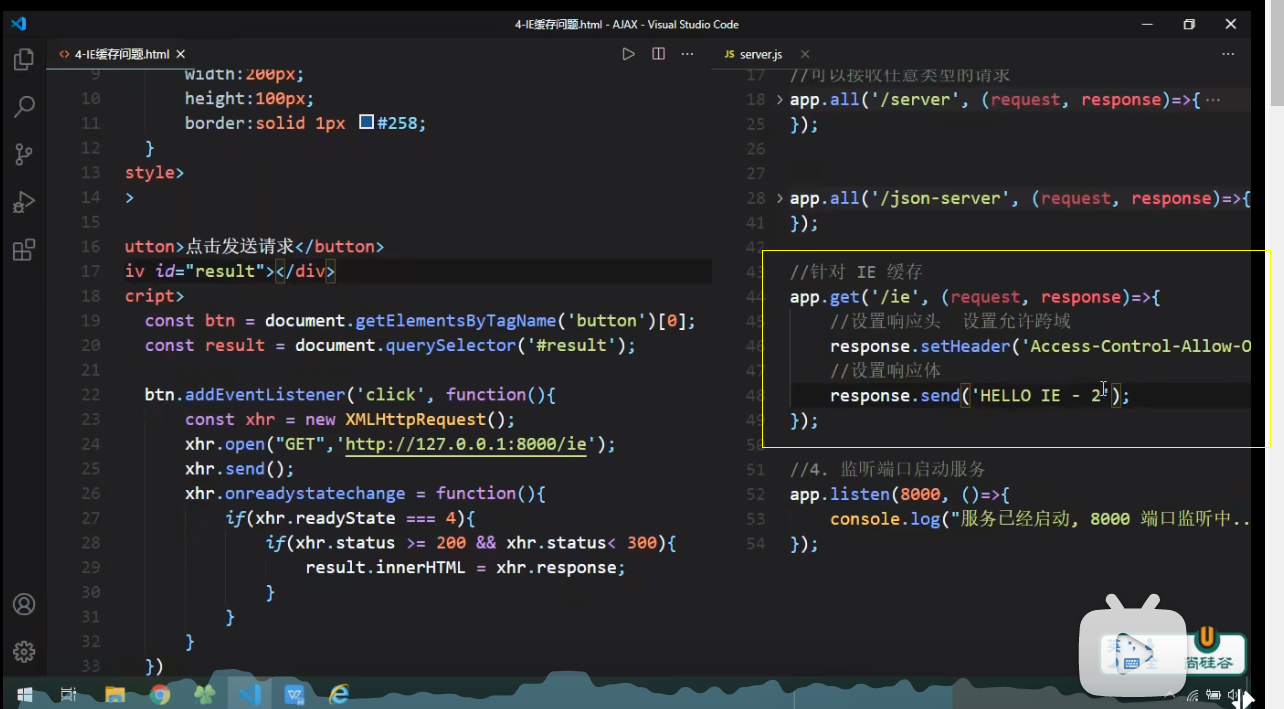Click the vertical scrollbar at the far right edge
This screenshot has height=709, width=1284.
[x=1276, y=55]
